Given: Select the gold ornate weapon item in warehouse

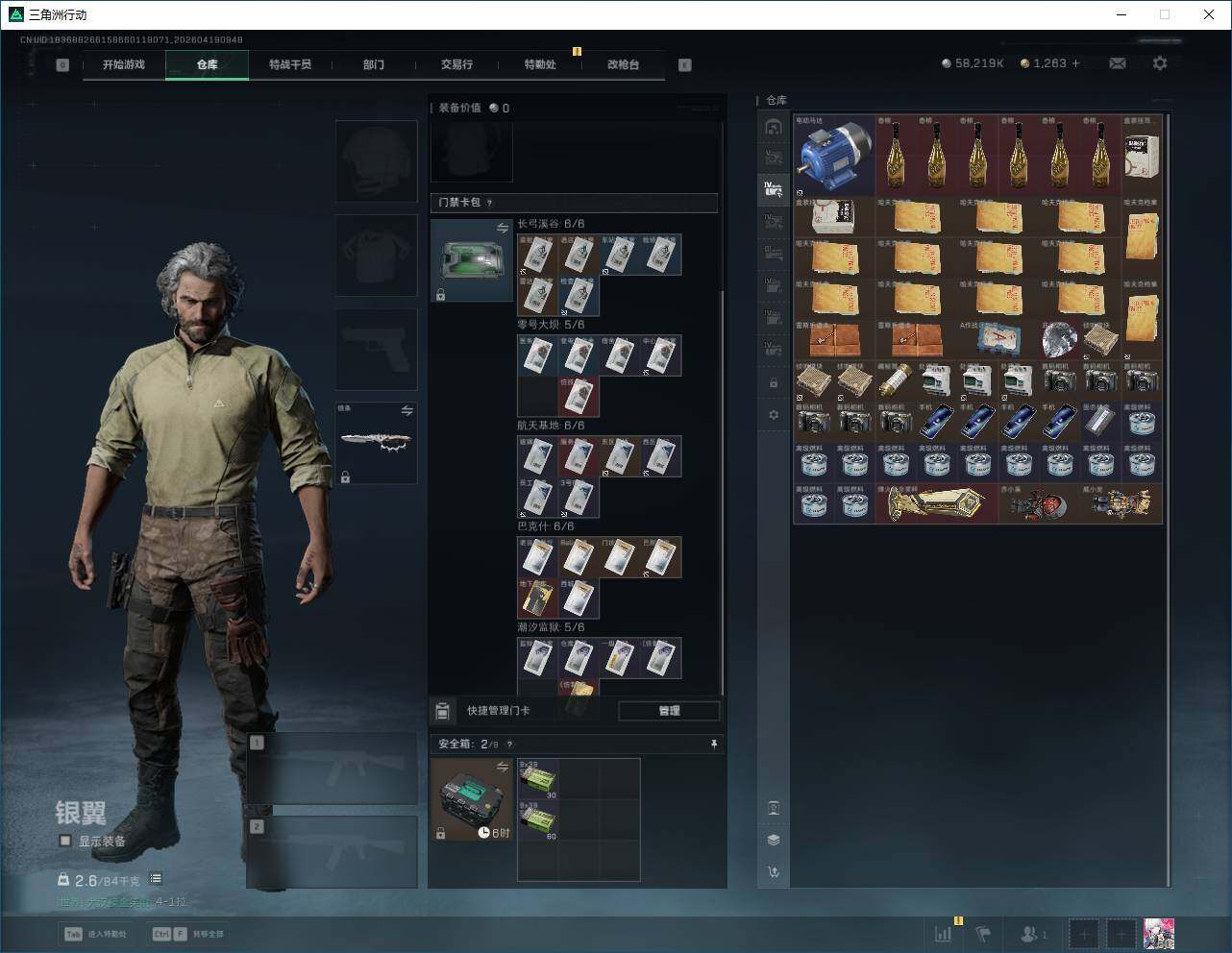Looking at the screenshot, I should coord(935,503).
